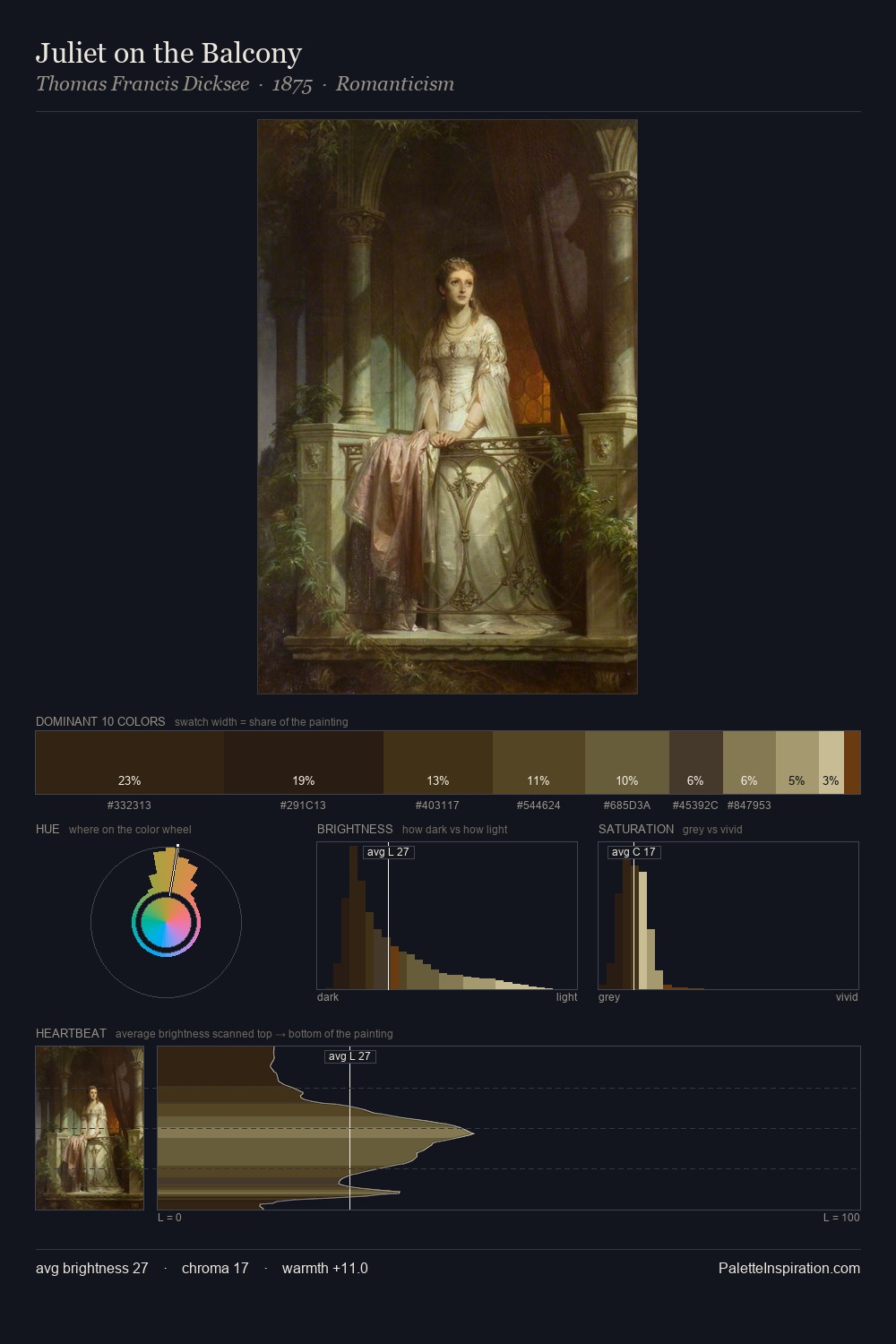Viewport: 896px width, 1344px height.
Task: Click the Romanticism style label
Action: point(395,84)
